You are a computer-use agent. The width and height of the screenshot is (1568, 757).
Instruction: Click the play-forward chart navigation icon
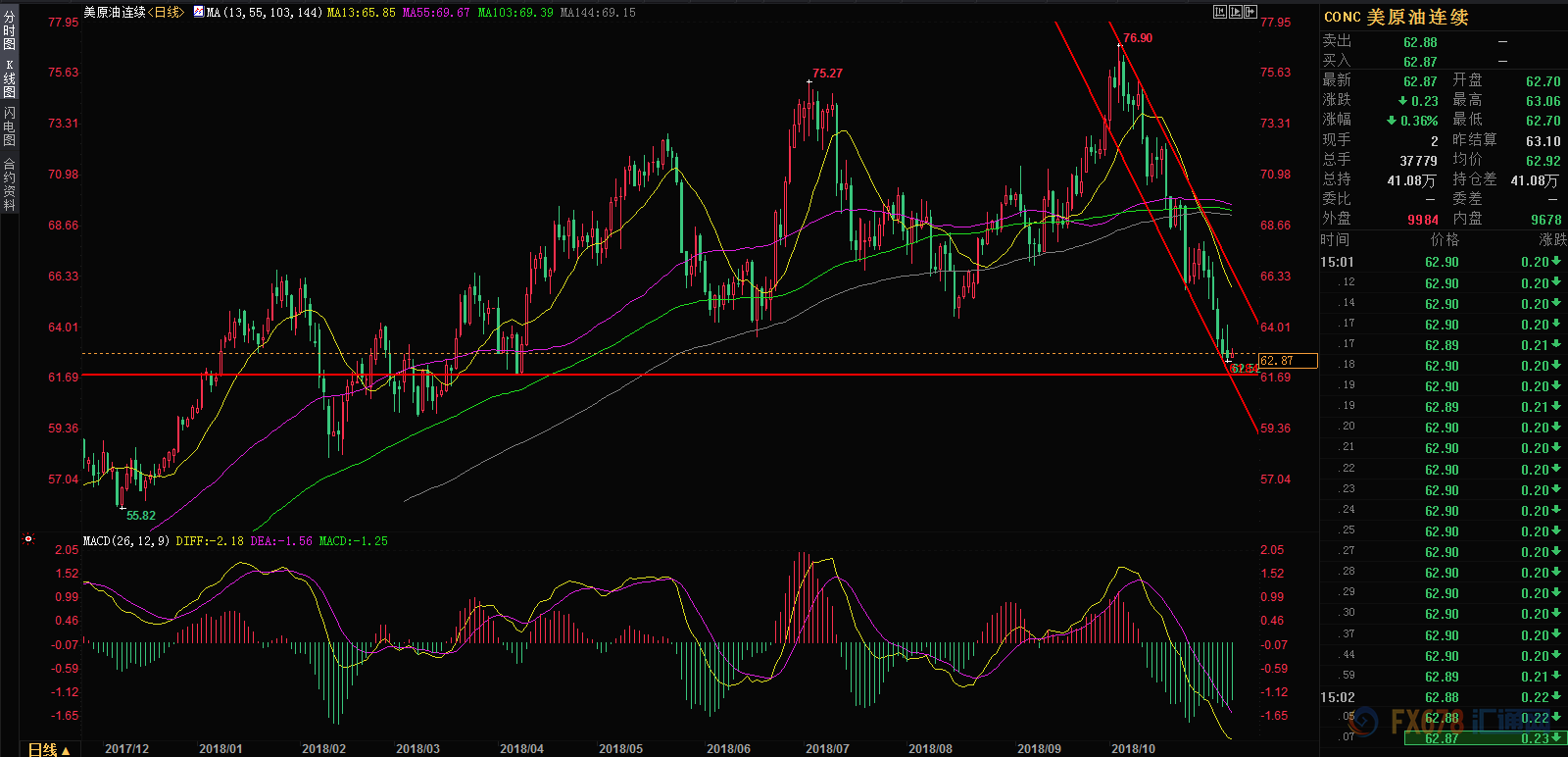[x=1236, y=12]
